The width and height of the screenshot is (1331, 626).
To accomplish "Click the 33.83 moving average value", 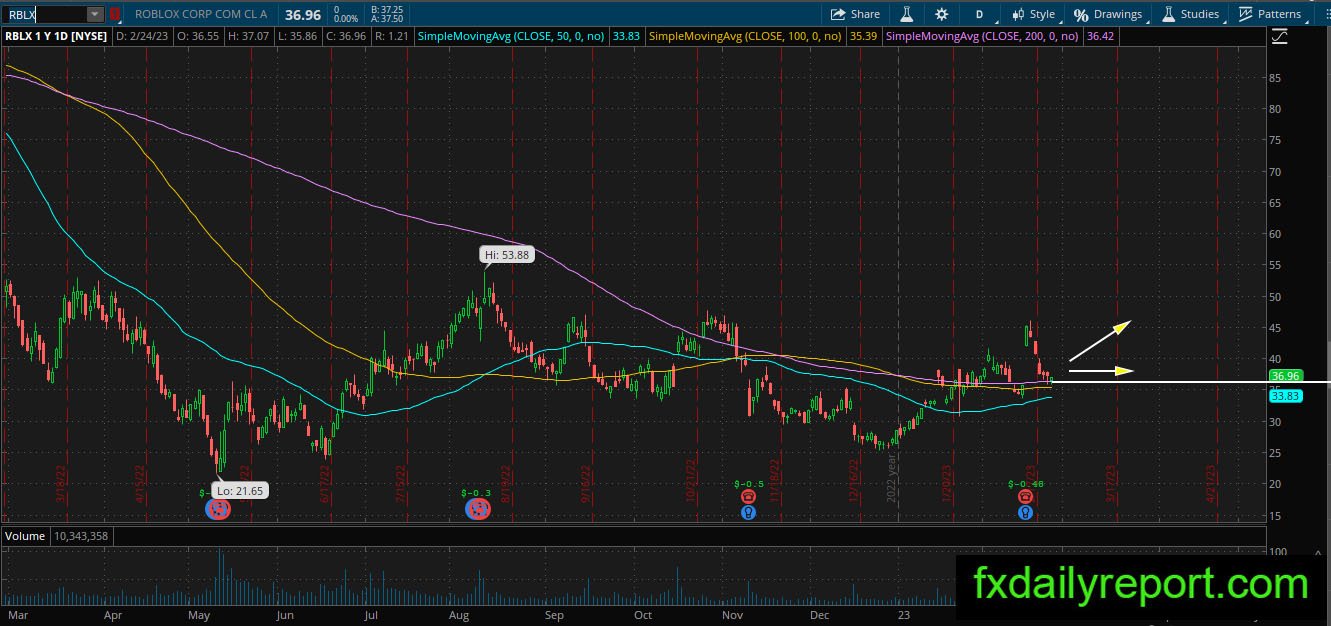I will [x=626, y=36].
